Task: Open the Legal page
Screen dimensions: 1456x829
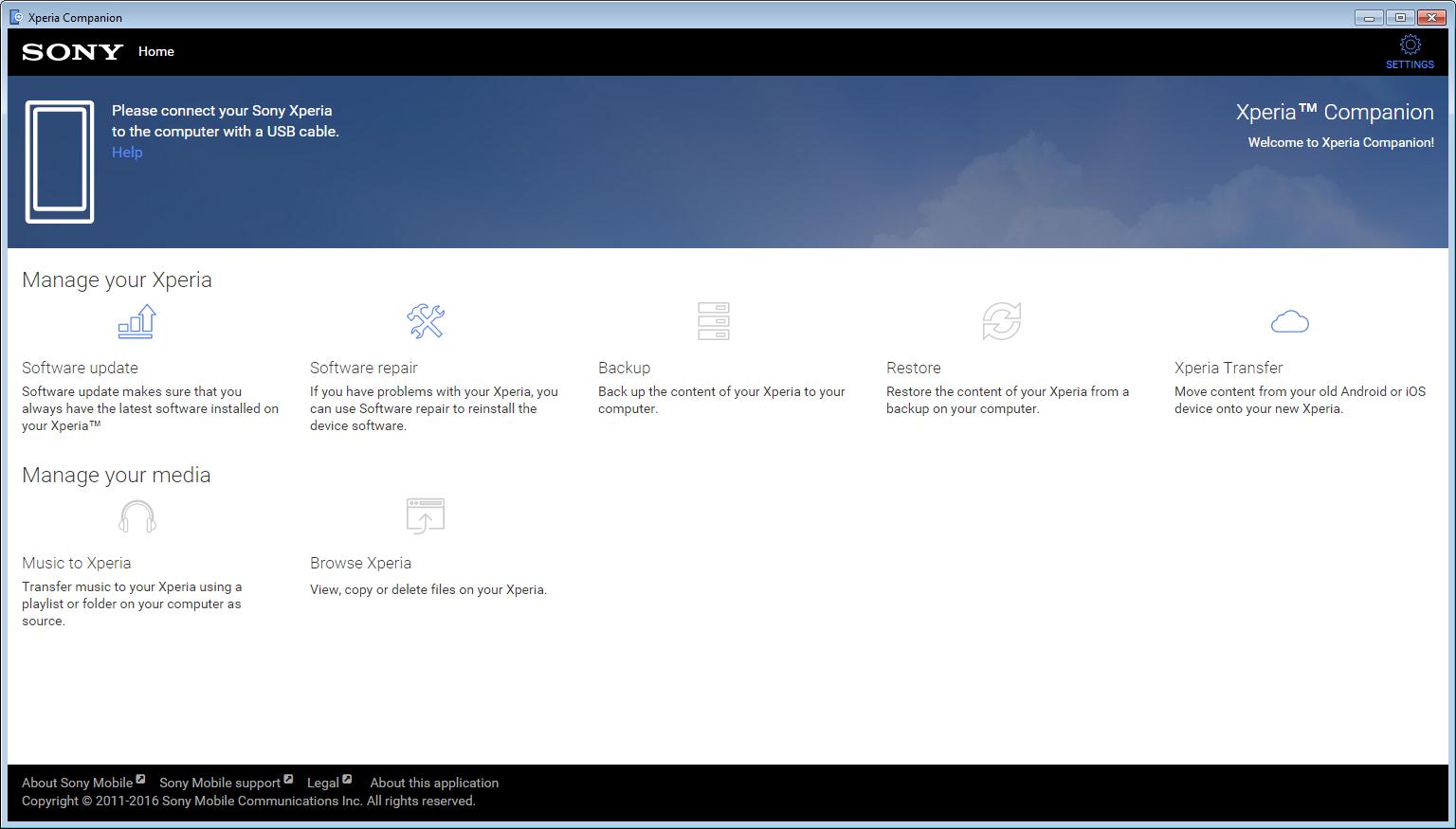Action: [x=320, y=783]
